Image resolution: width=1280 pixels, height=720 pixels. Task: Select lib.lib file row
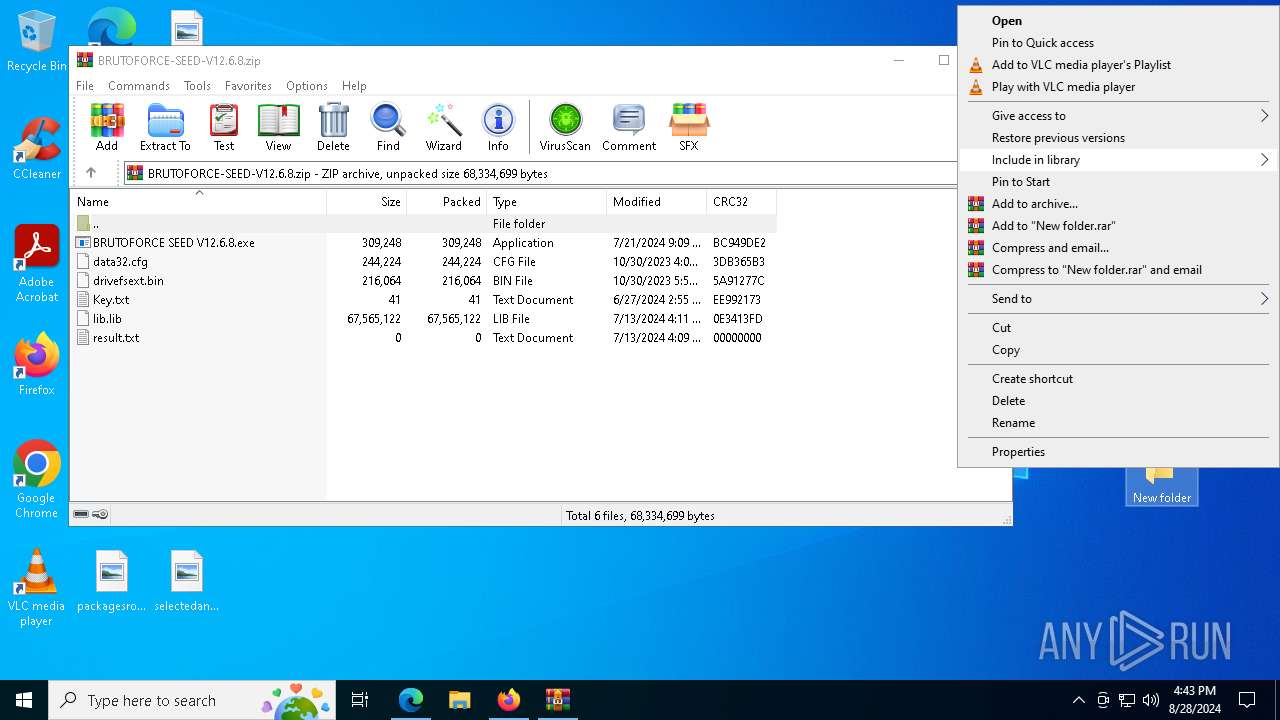tap(423, 319)
